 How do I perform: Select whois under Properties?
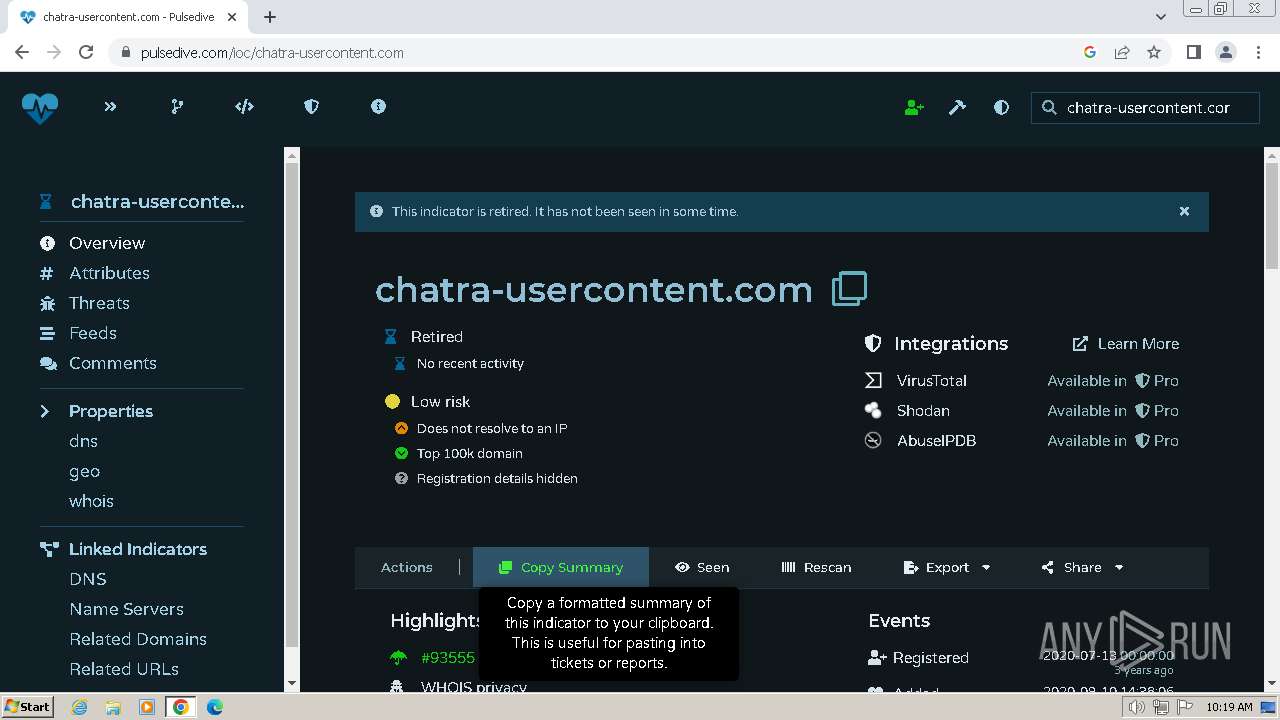tap(91, 501)
